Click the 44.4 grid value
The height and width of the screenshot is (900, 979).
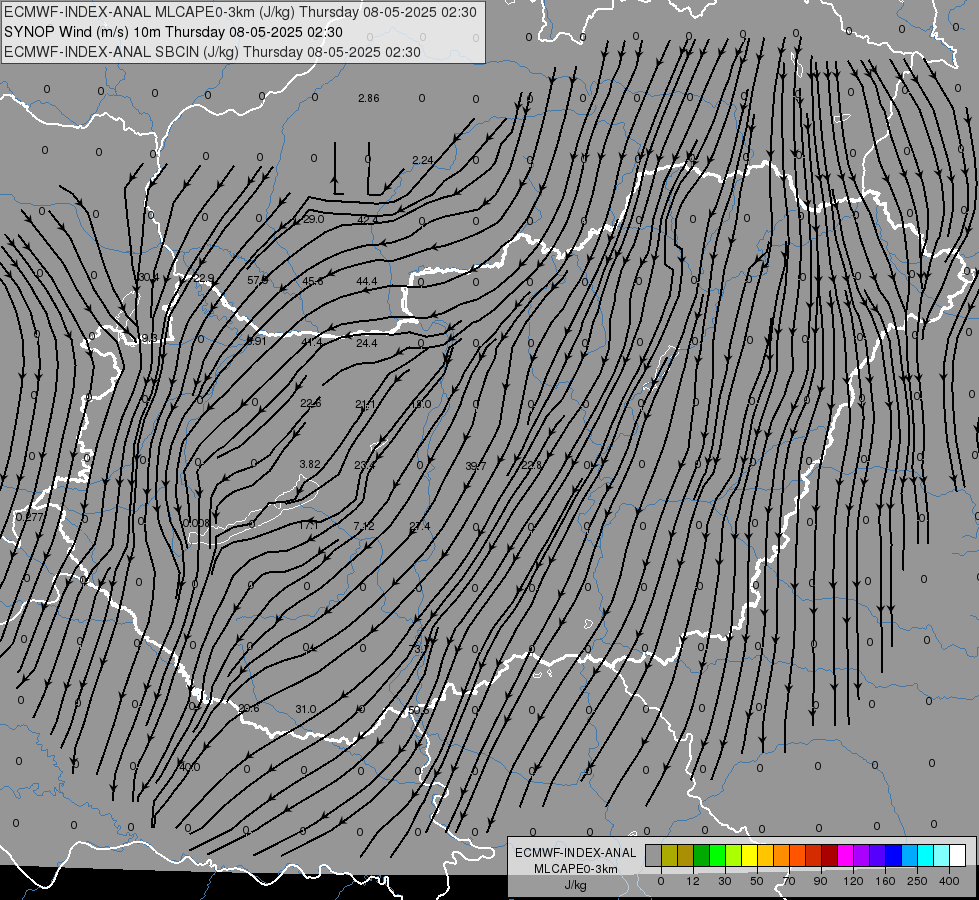367,282
